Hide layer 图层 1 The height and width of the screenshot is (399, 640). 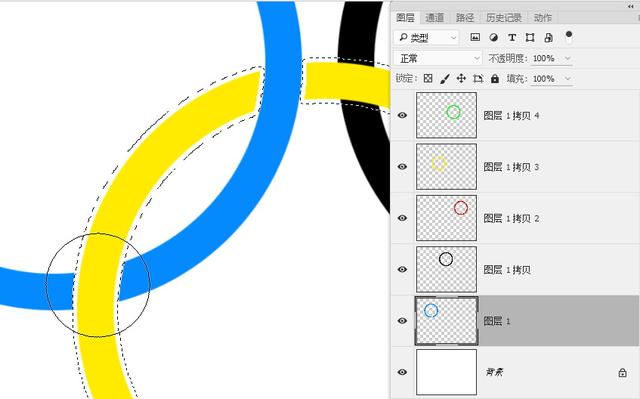pos(402,321)
